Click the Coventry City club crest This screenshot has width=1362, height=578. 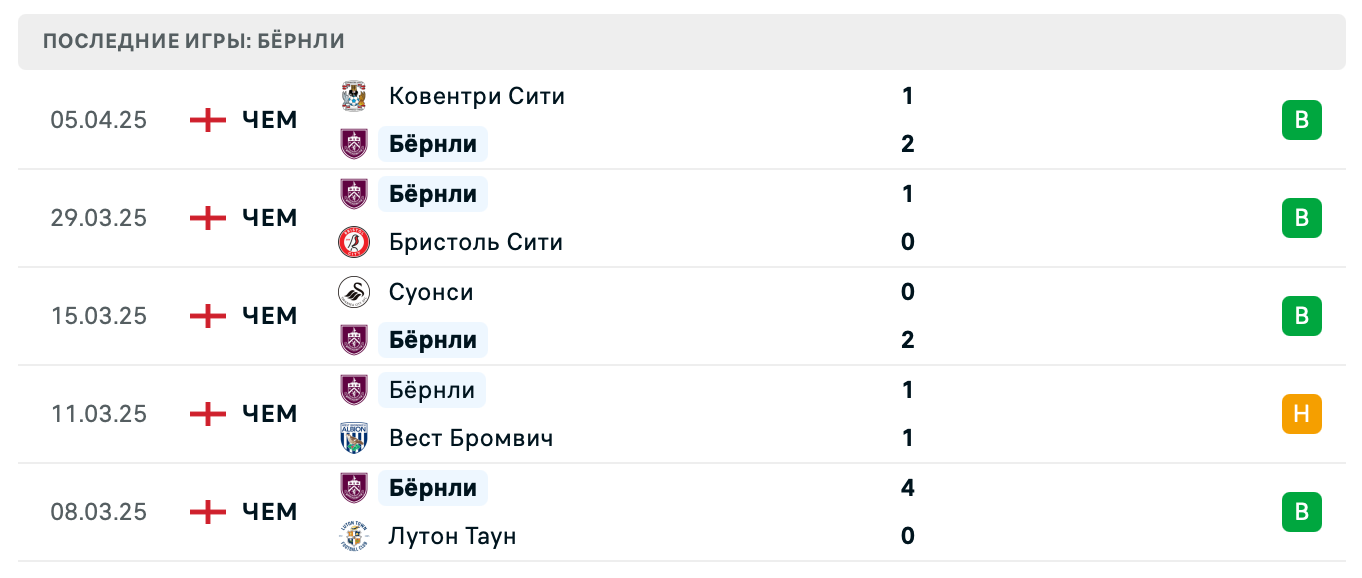coord(355,96)
